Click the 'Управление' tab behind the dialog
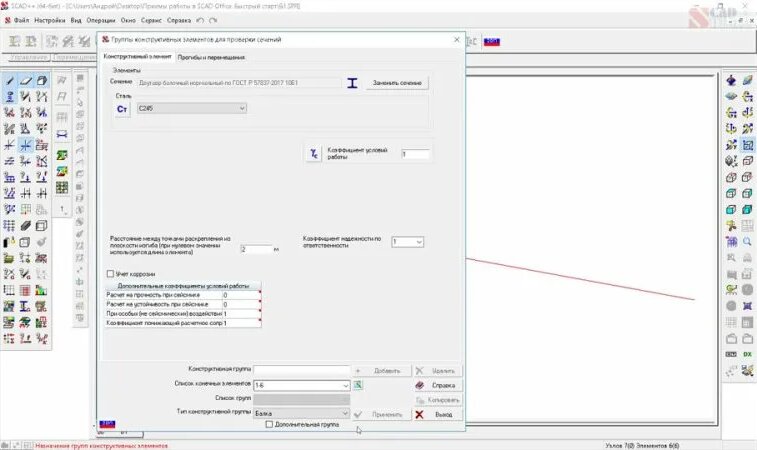Viewport: 757px width, 450px height. (x=29, y=57)
